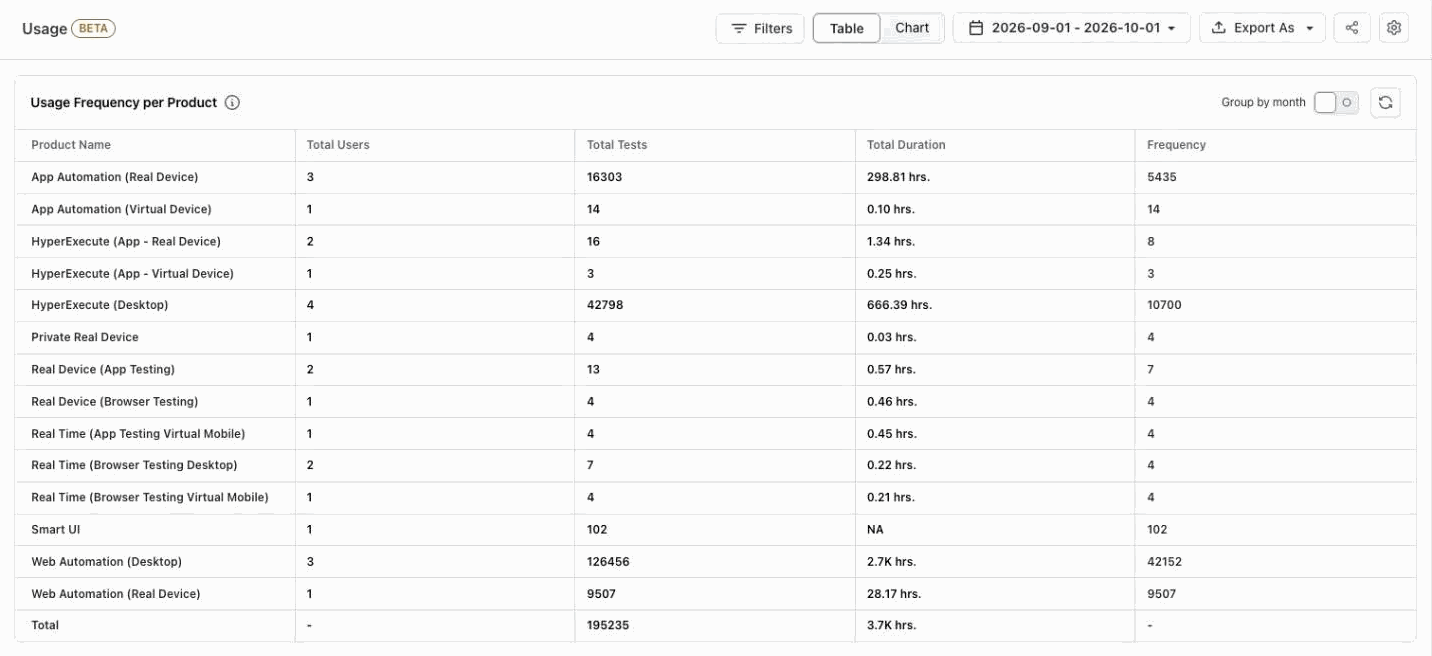Select HyperExecute (App - Real Device) row name
The width and height of the screenshot is (1432, 656).
[x=126, y=241]
